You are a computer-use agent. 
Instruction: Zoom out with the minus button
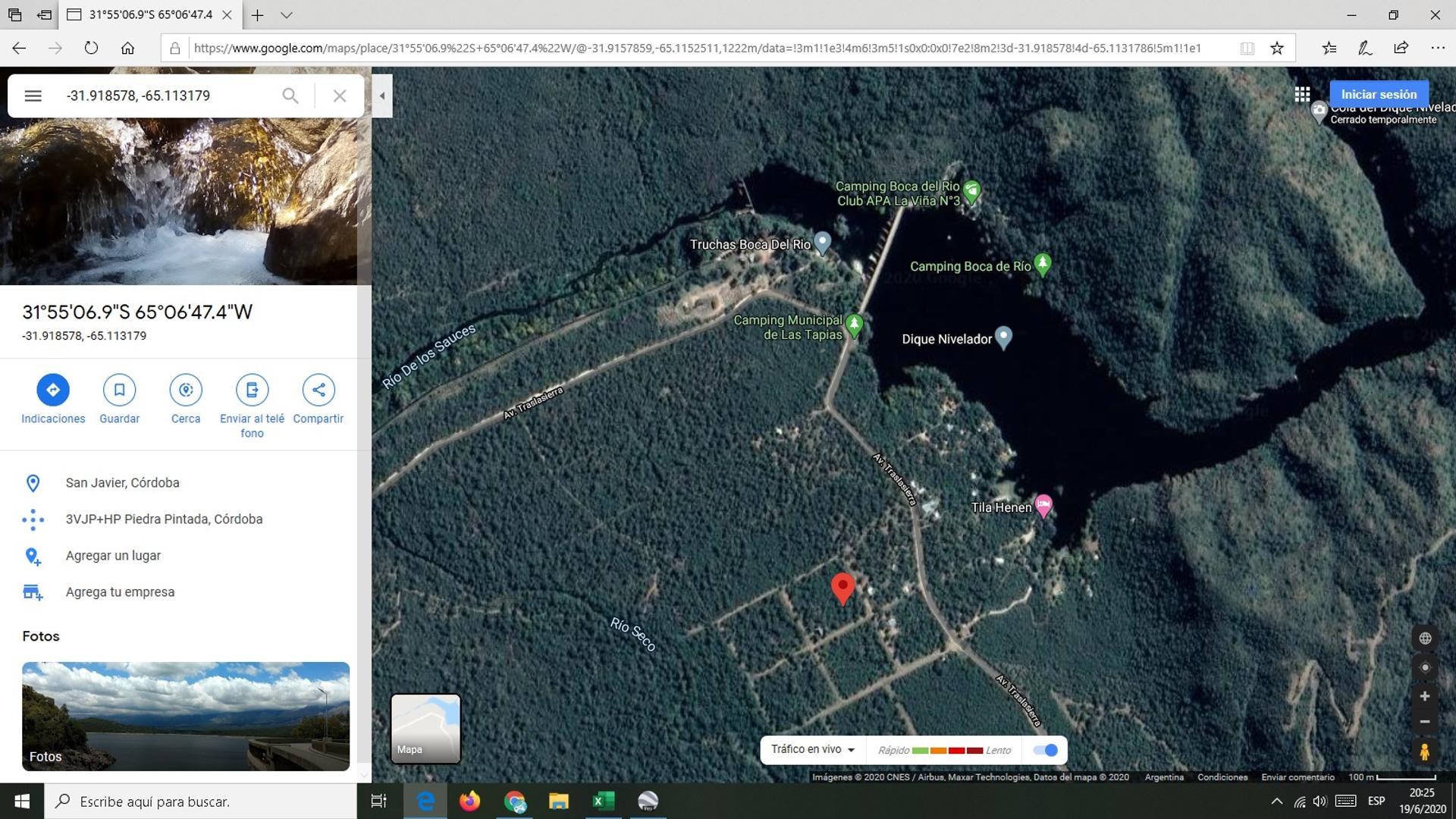(1425, 722)
